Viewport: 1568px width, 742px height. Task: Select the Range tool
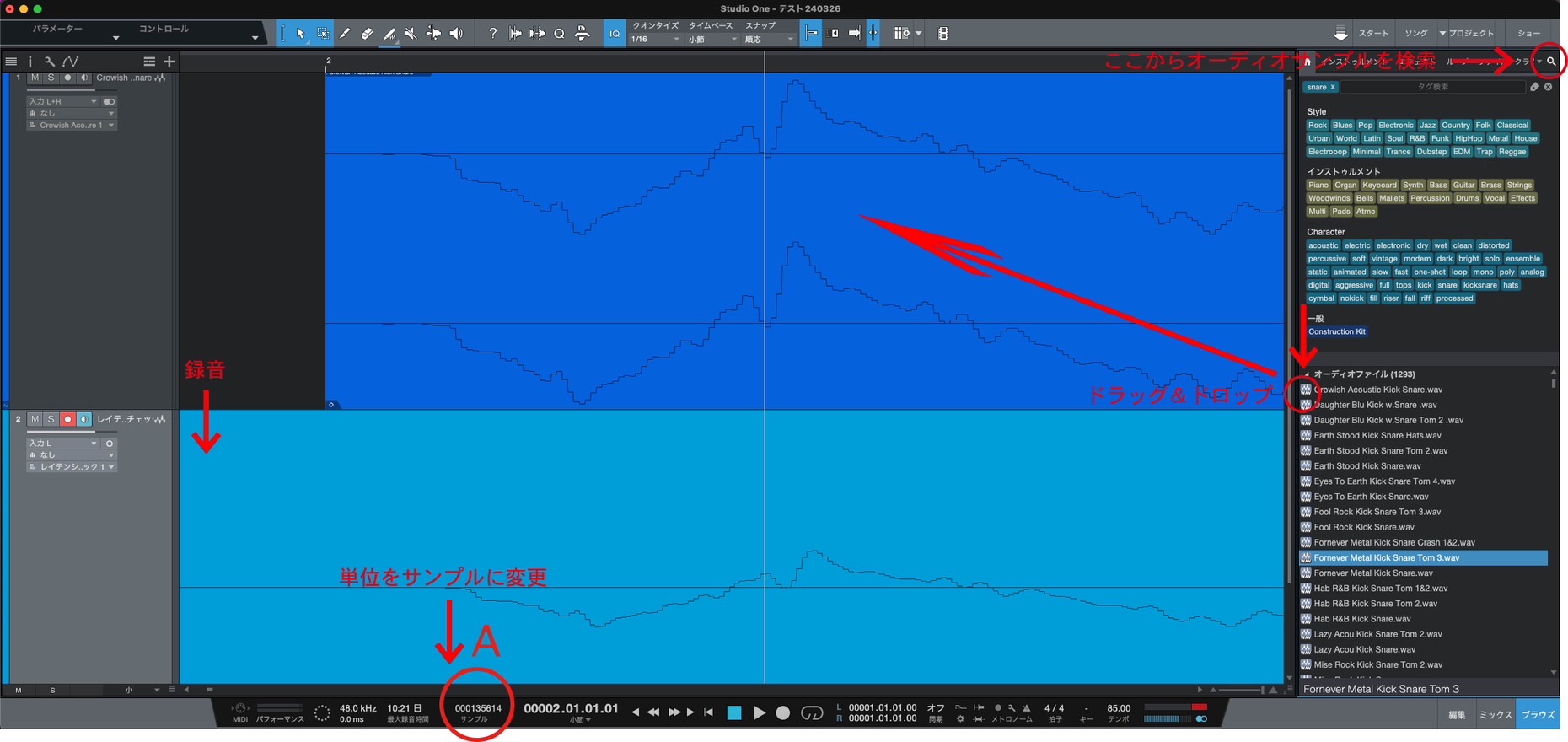(323, 34)
